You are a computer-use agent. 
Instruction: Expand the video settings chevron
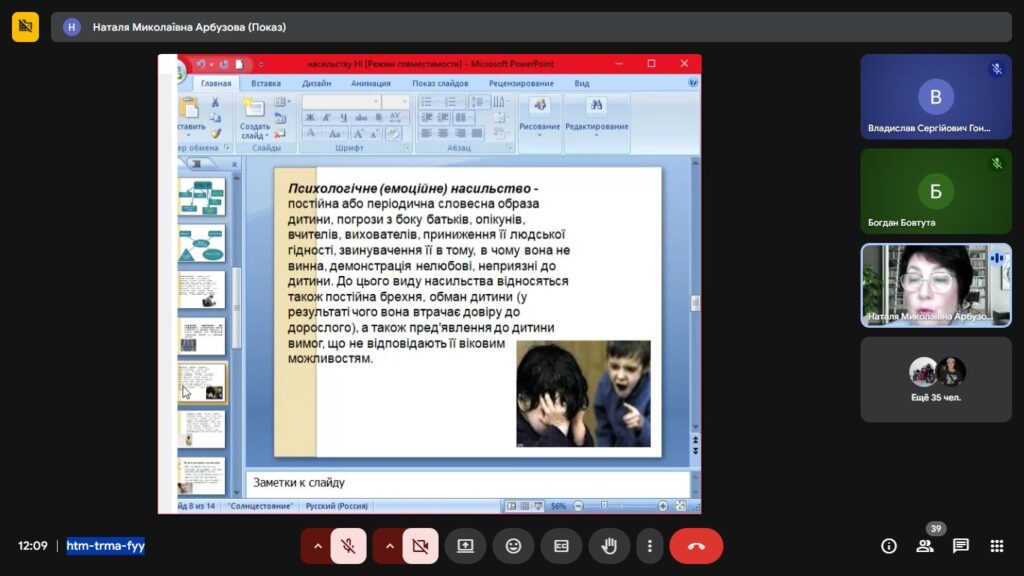click(x=390, y=546)
